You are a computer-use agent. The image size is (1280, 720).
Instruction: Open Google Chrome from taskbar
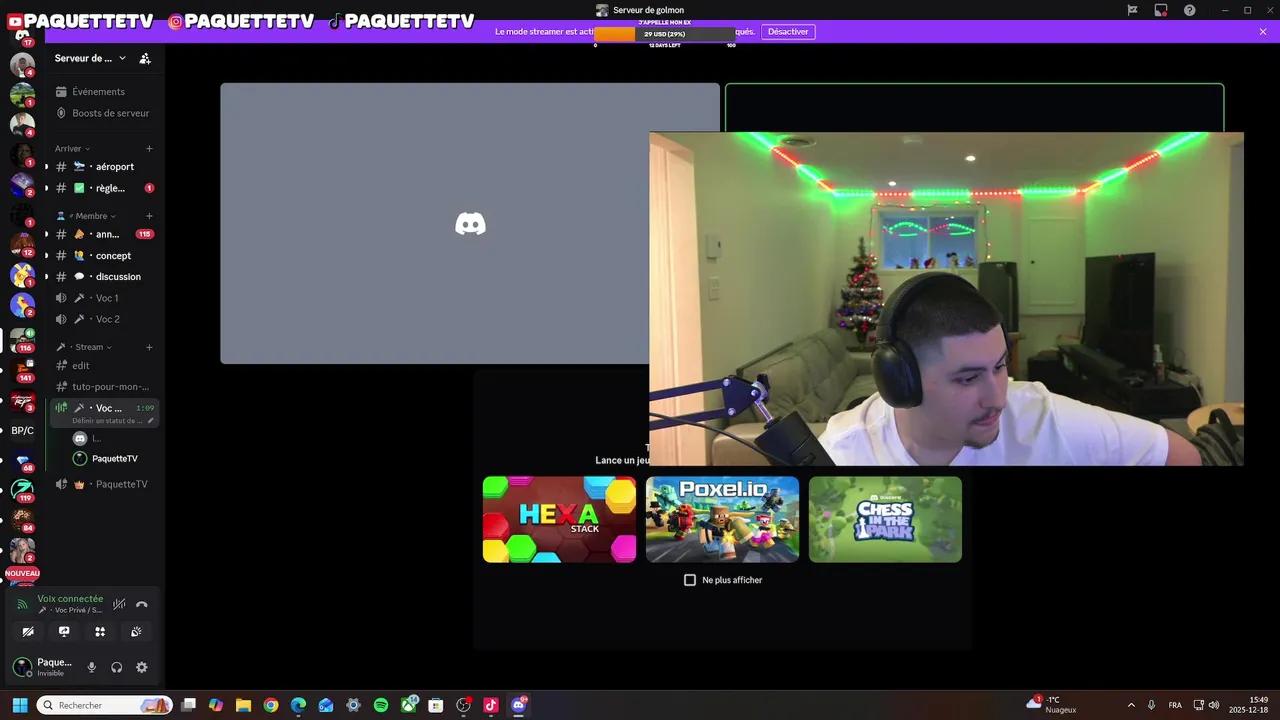[x=271, y=705]
